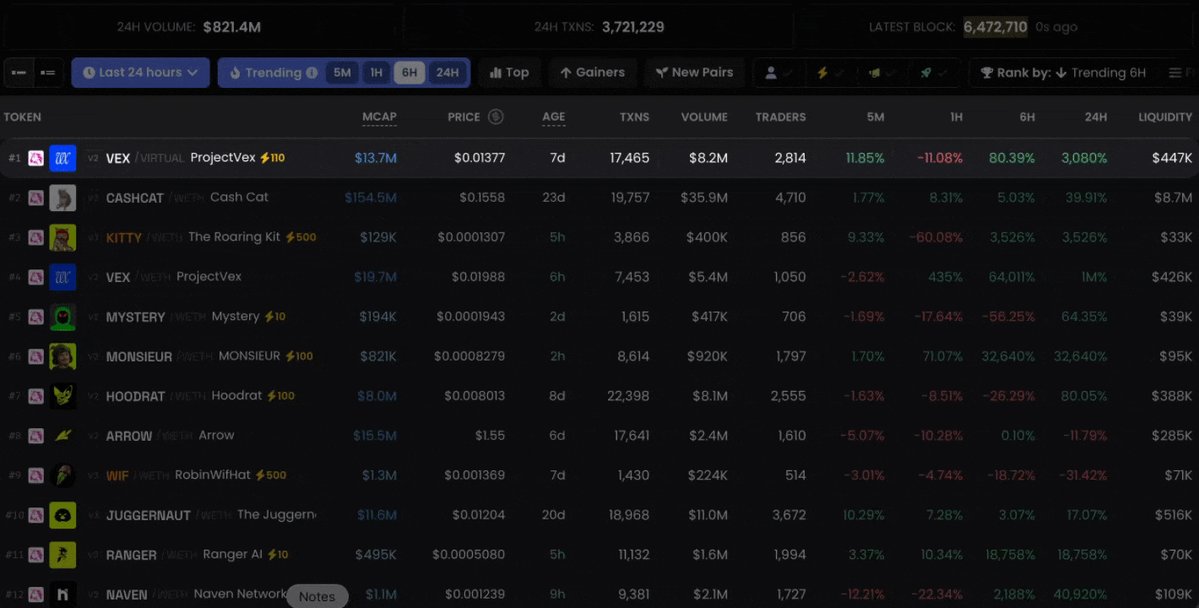Open the HOODRAT token logo
The image size is (1199, 608).
tap(63, 396)
